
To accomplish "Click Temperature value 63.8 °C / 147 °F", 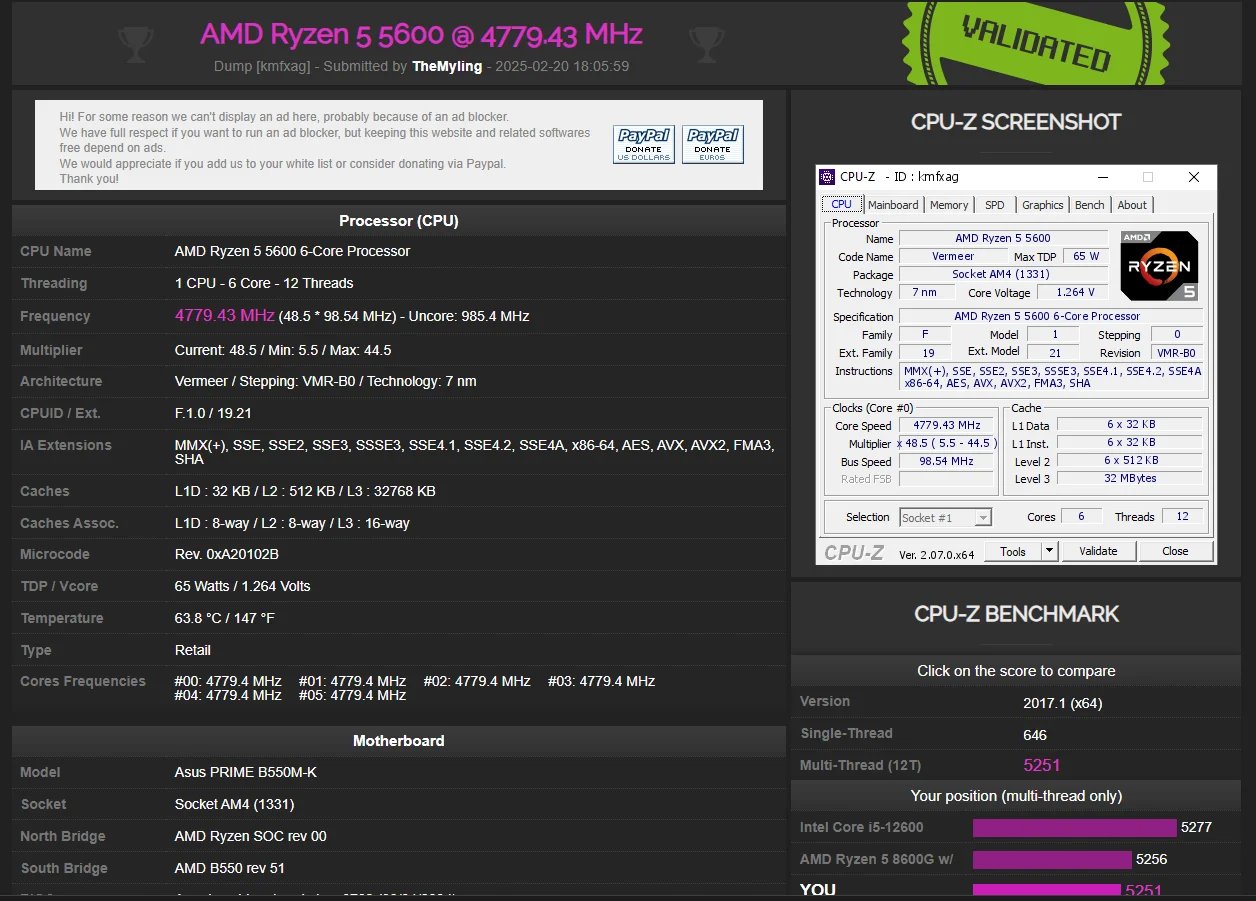I will click(x=225, y=618).
